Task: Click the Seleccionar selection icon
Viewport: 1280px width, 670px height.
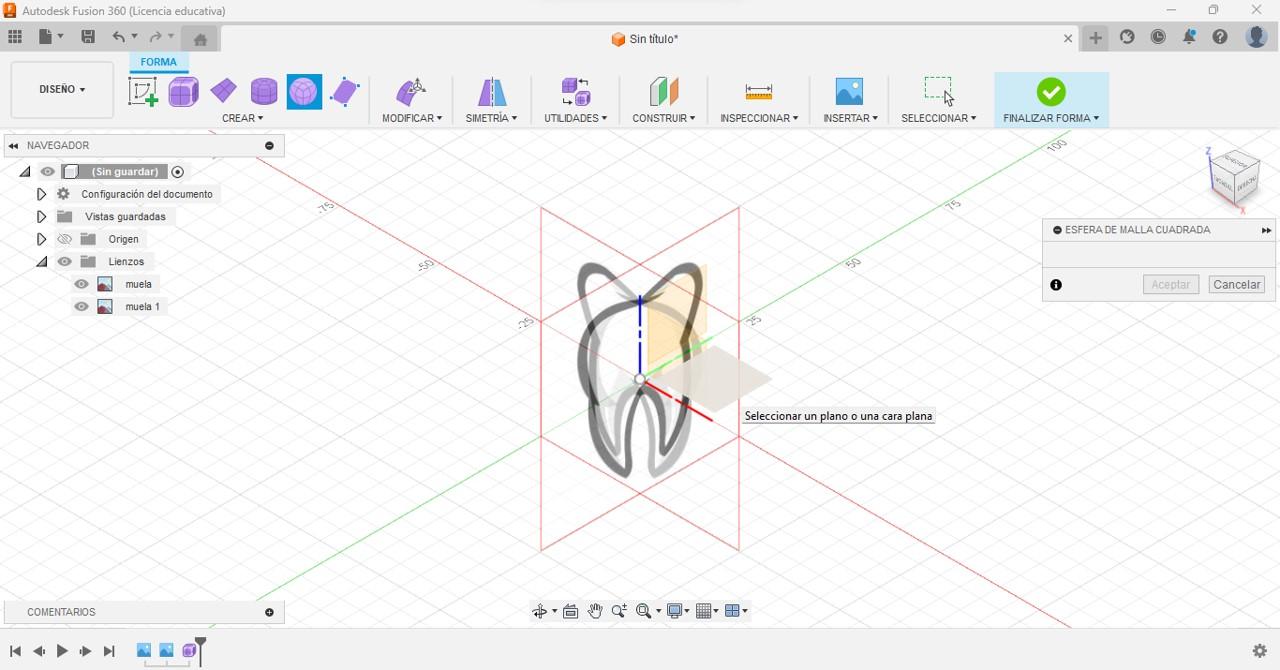Action: click(939, 91)
